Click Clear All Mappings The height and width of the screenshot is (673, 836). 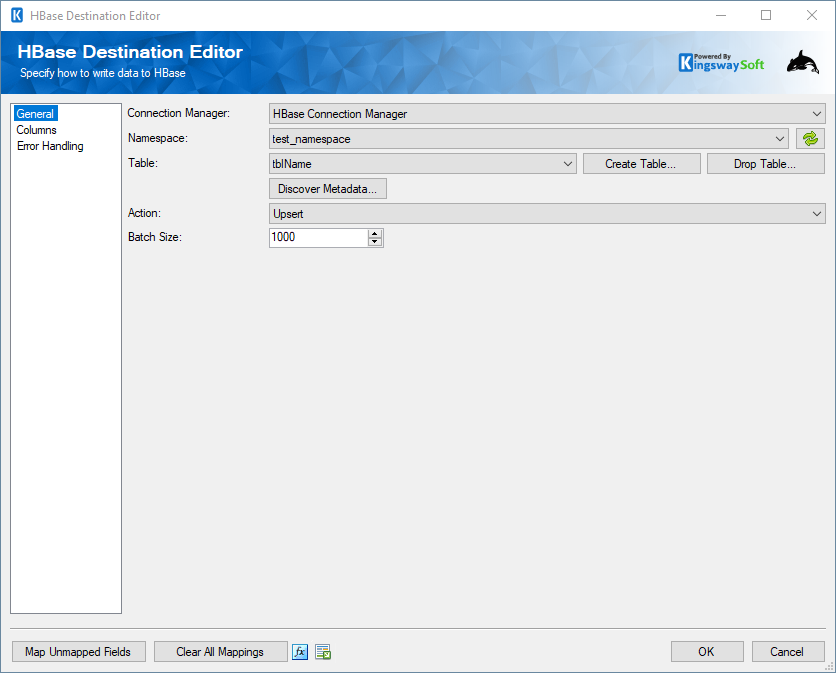220,651
